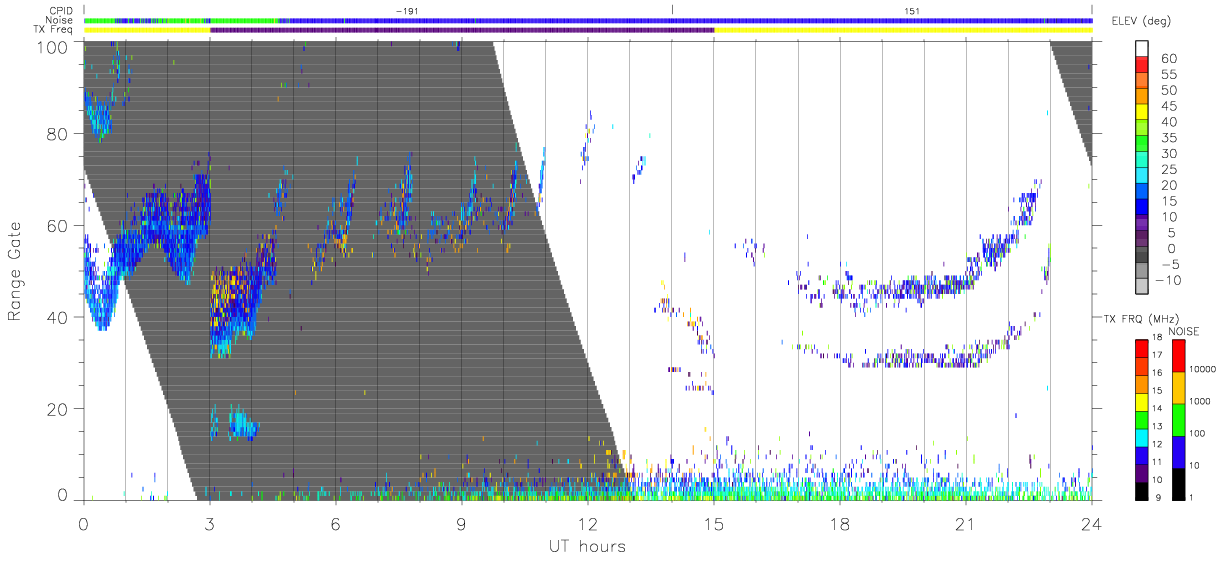
Task: Click the purple segment of TX Freq bar
Action: coord(462,30)
